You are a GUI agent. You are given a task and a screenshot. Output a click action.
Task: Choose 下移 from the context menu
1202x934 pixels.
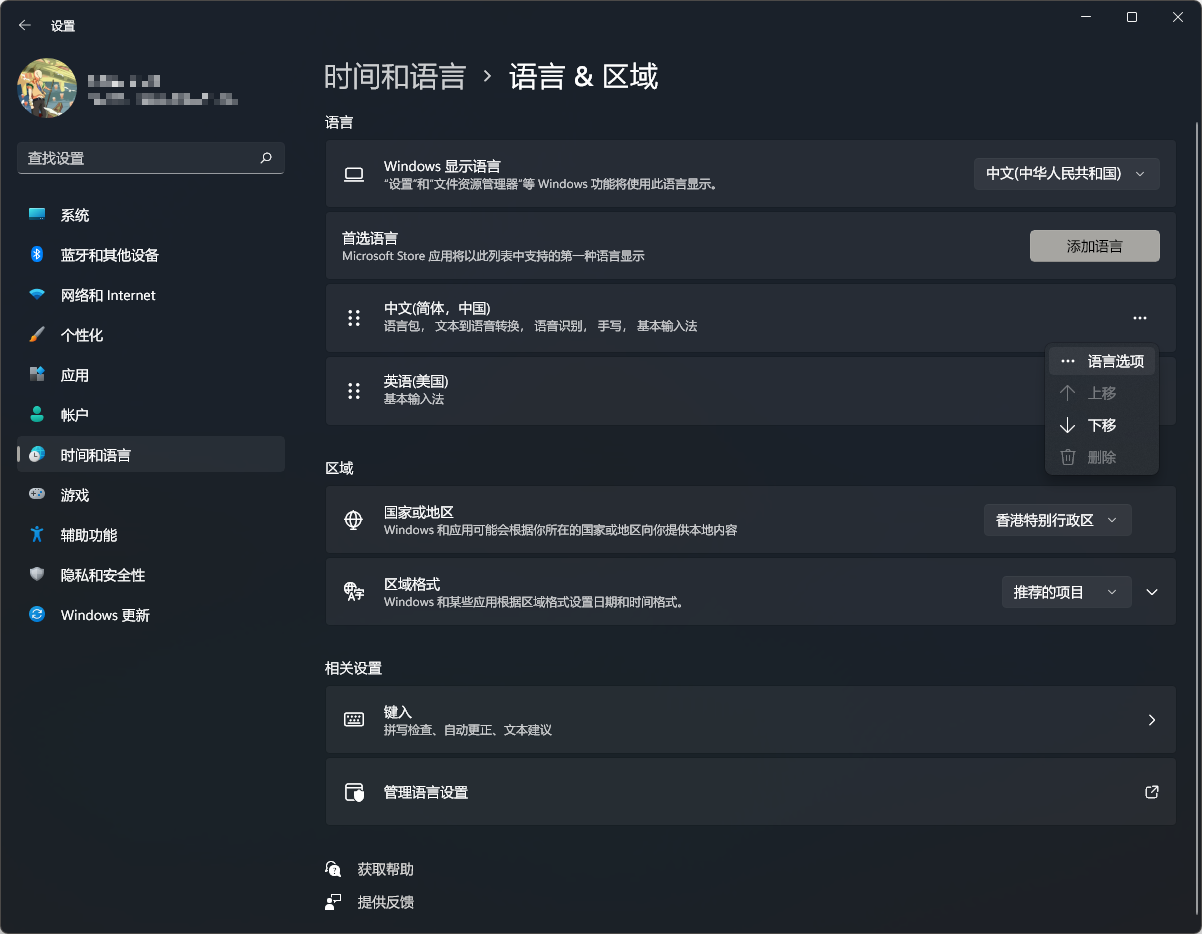coord(1101,425)
